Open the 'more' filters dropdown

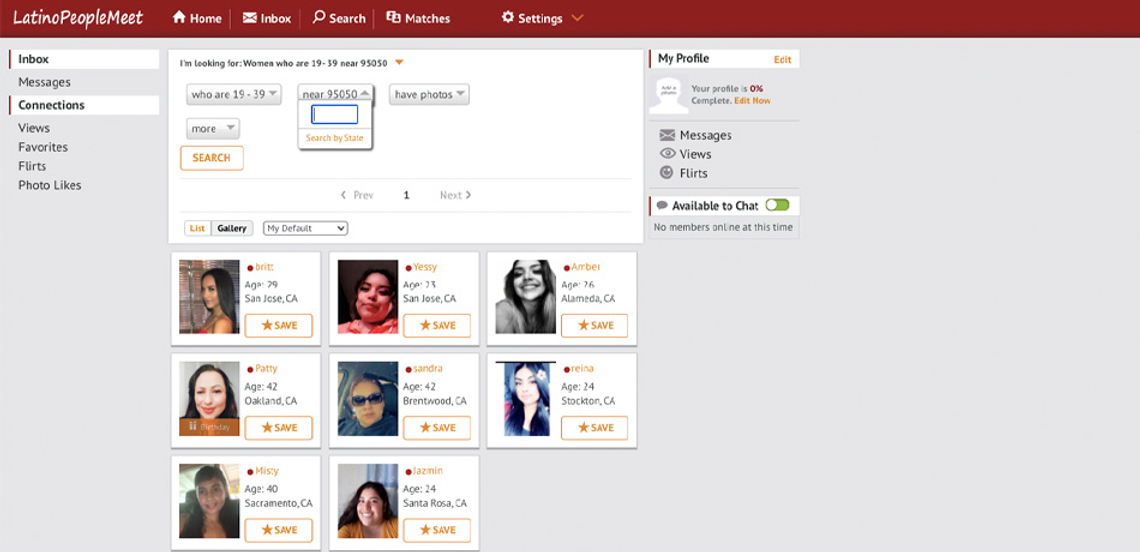click(x=213, y=129)
